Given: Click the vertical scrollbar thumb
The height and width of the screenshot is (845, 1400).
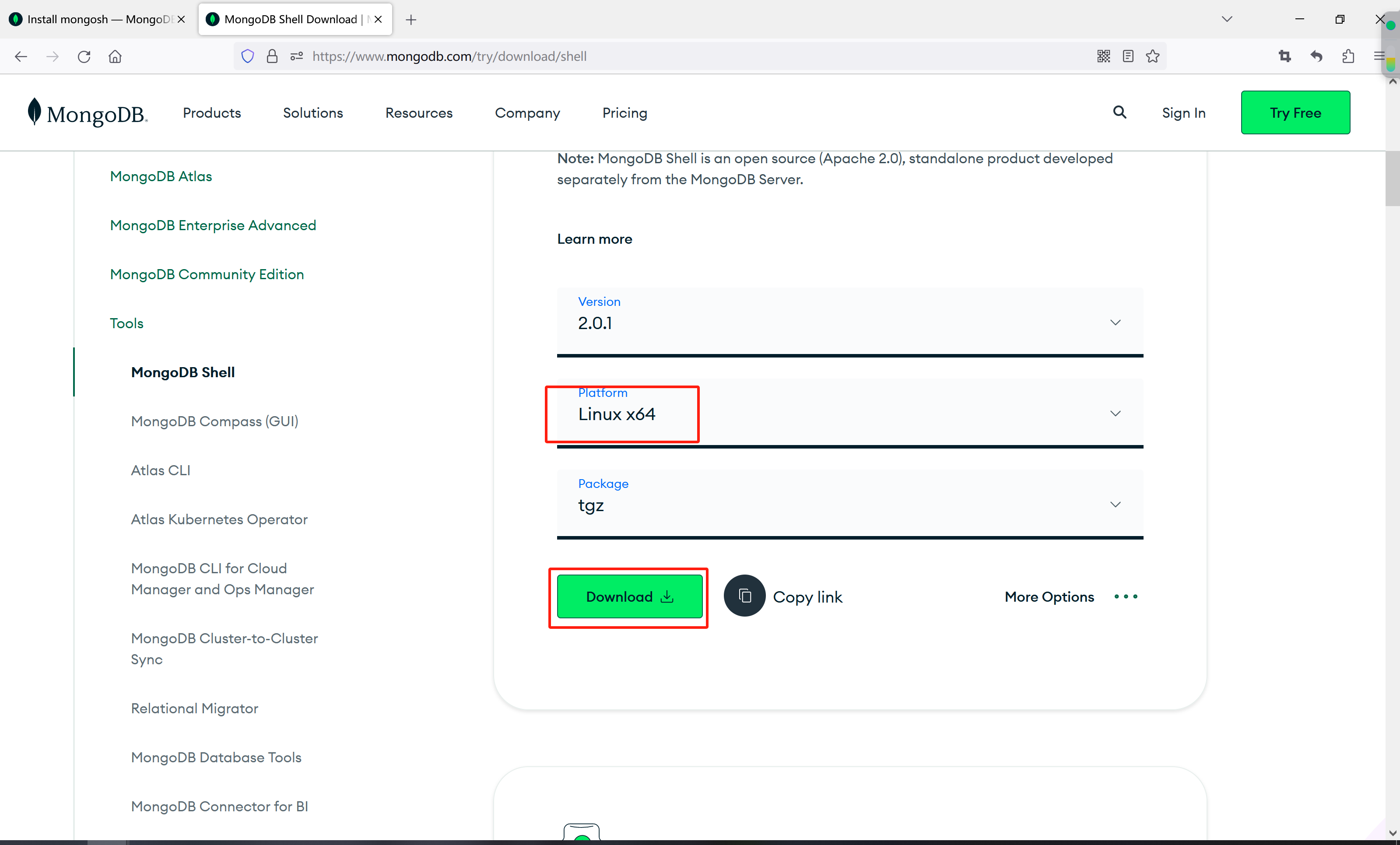Looking at the screenshot, I should [x=1392, y=179].
